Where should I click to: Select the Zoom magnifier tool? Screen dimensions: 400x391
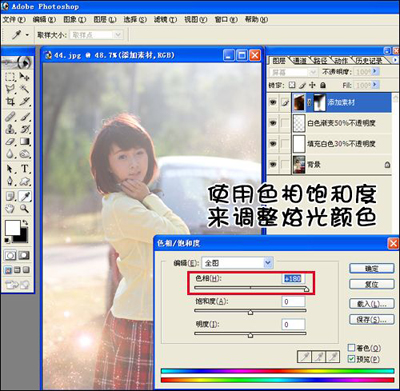click(24, 209)
